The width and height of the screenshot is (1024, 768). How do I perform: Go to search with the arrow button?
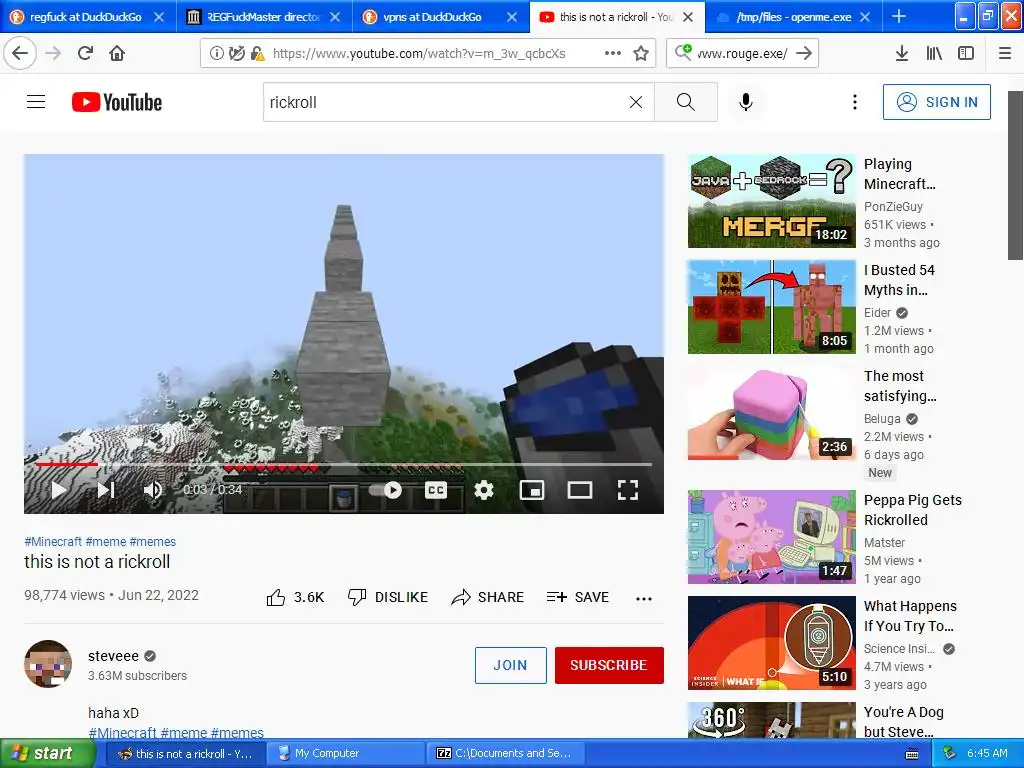click(805, 54)
